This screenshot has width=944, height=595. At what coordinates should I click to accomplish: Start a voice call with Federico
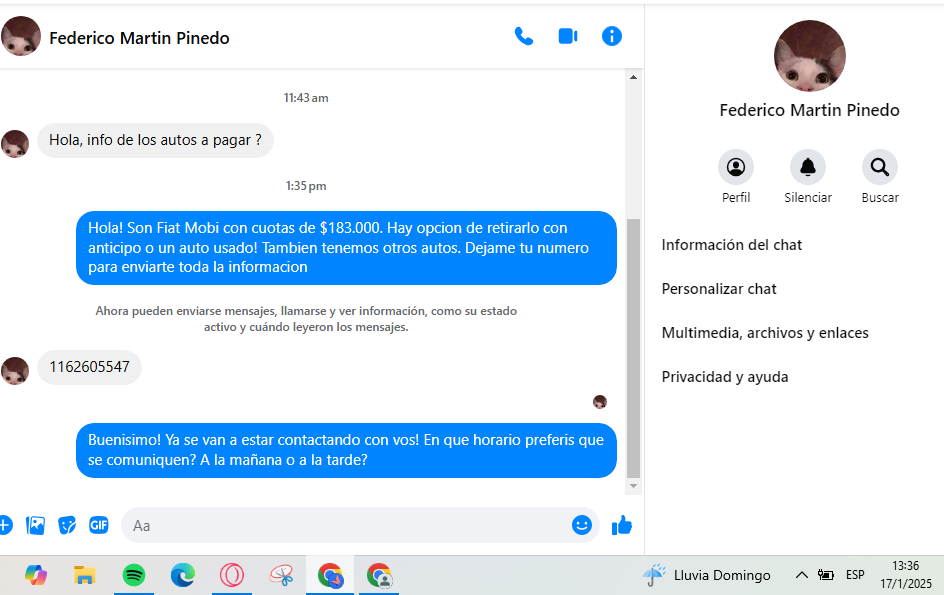tap(523, 36)
